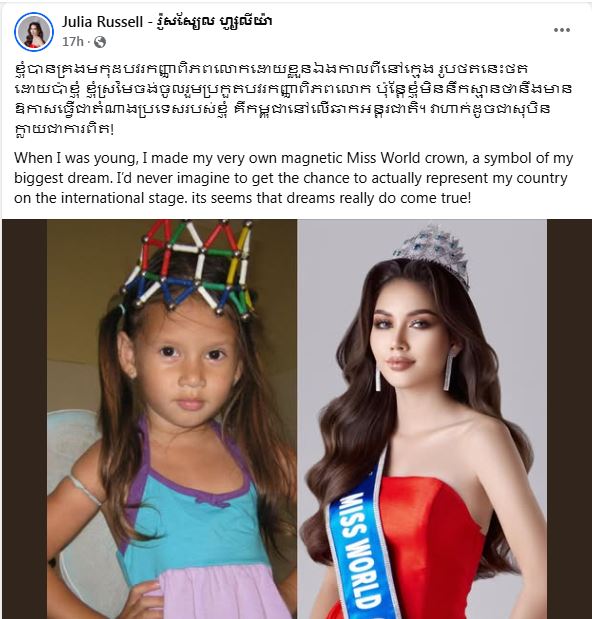Image resolution: width=592 pixels, height=619 pixels.
Task: Open the post's 17h timestamp link
Action: tap(73, 41)
